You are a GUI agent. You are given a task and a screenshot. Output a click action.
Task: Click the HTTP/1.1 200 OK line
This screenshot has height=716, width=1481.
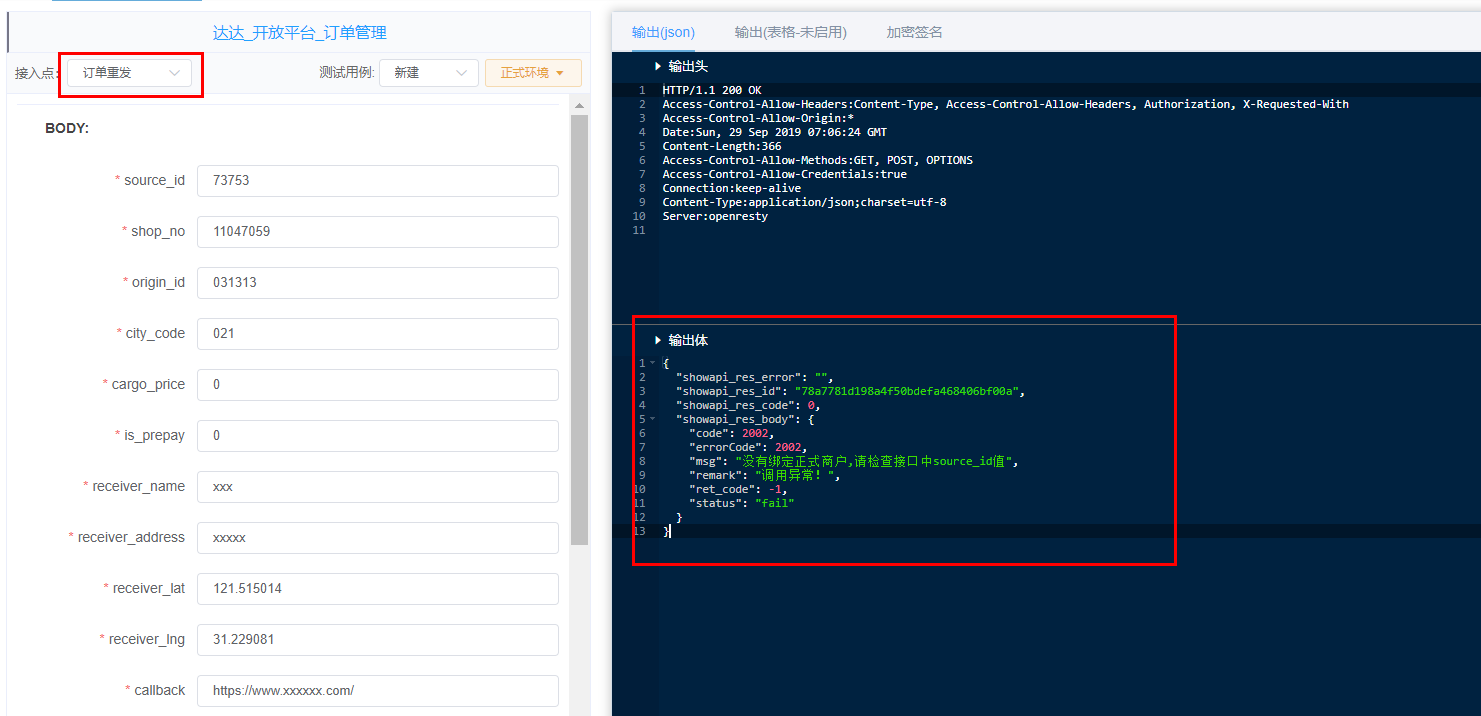pyautogui.click(x=712, y=90)
